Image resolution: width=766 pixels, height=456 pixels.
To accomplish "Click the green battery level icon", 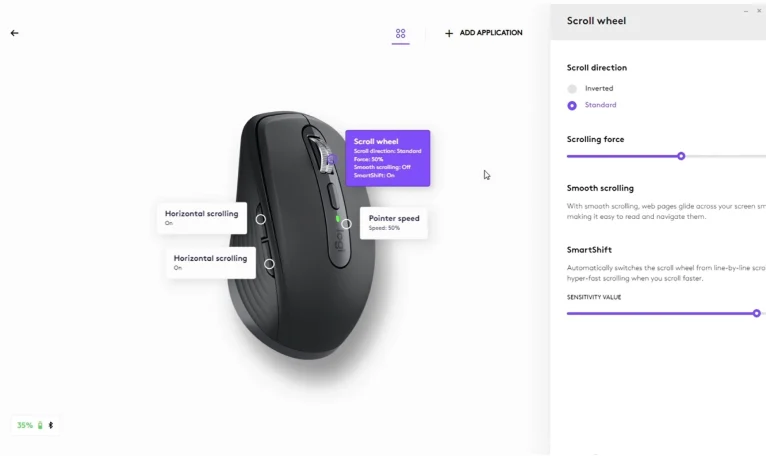I will [x=40, y=425].
